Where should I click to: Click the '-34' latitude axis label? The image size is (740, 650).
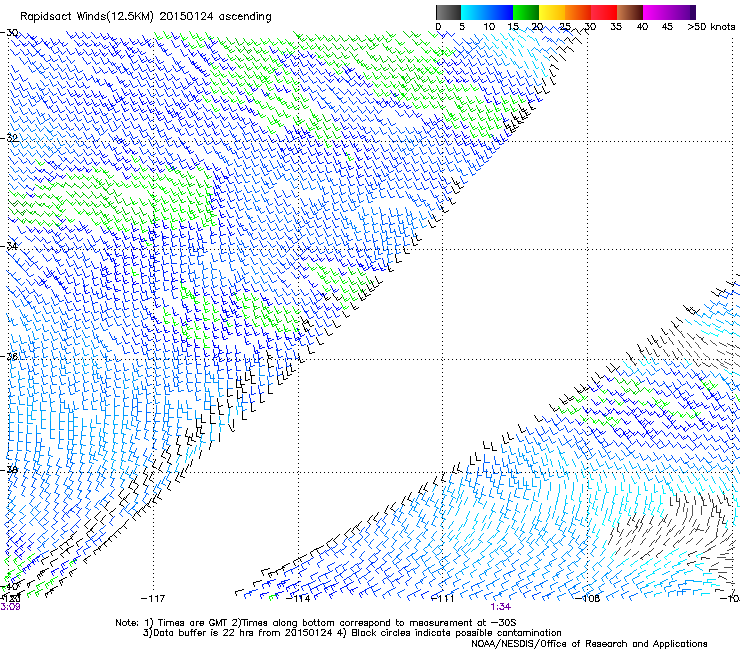point(9,246)
